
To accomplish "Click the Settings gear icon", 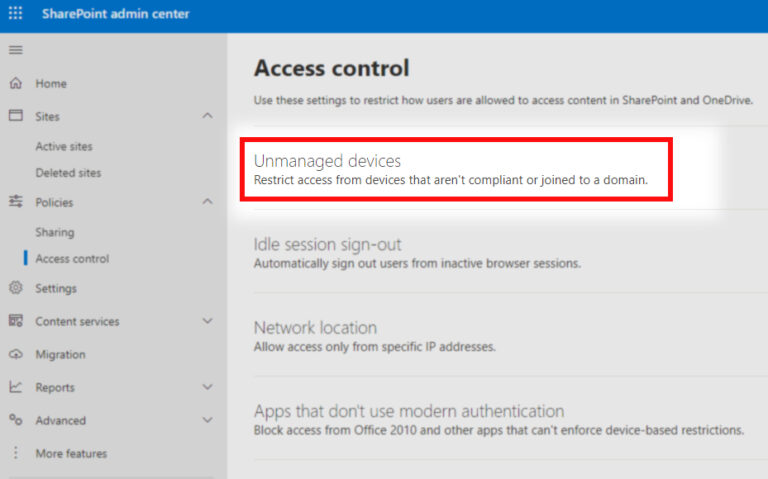I will [x=15, y=288].
